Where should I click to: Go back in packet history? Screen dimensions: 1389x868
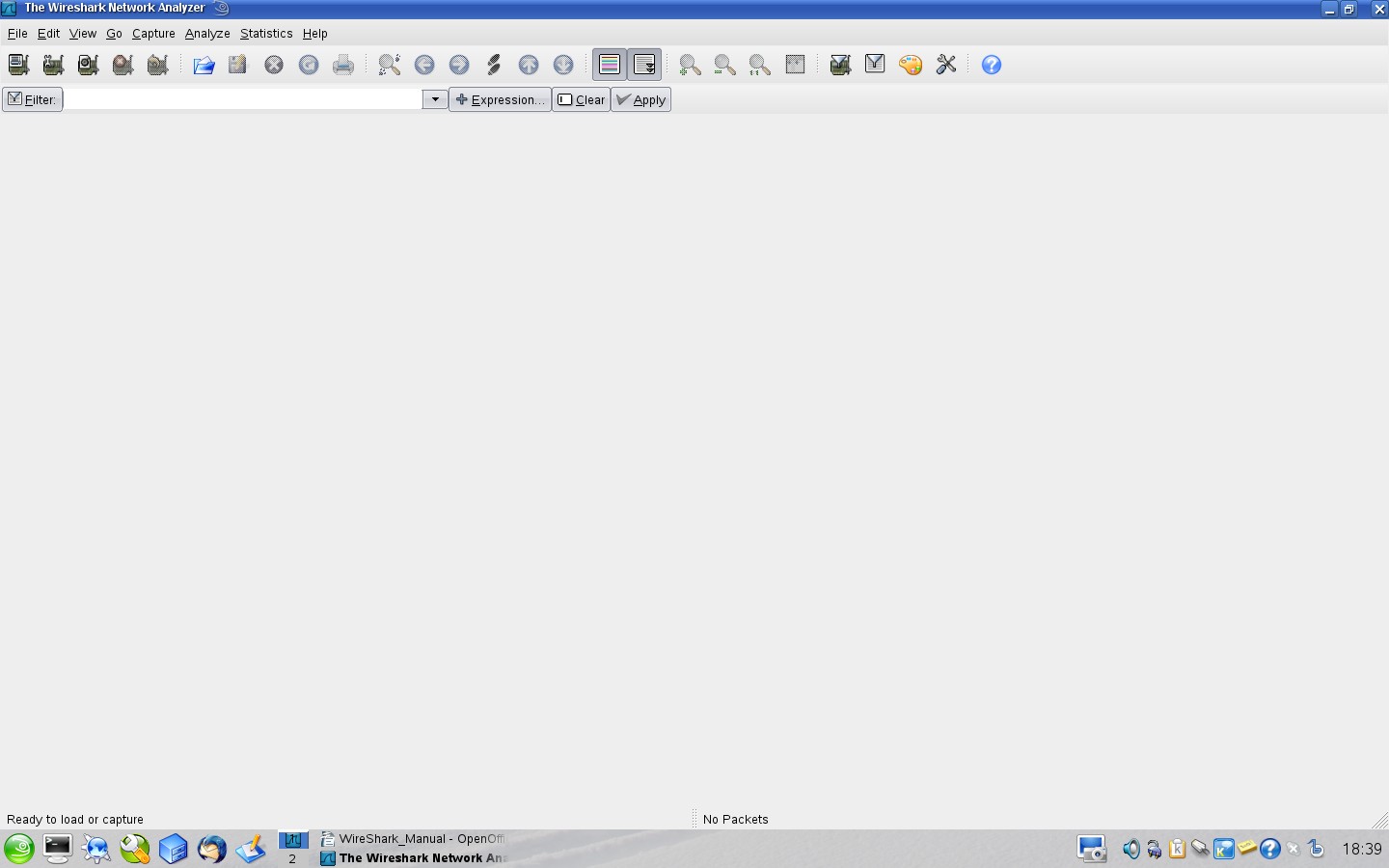[x=424, y=65]
